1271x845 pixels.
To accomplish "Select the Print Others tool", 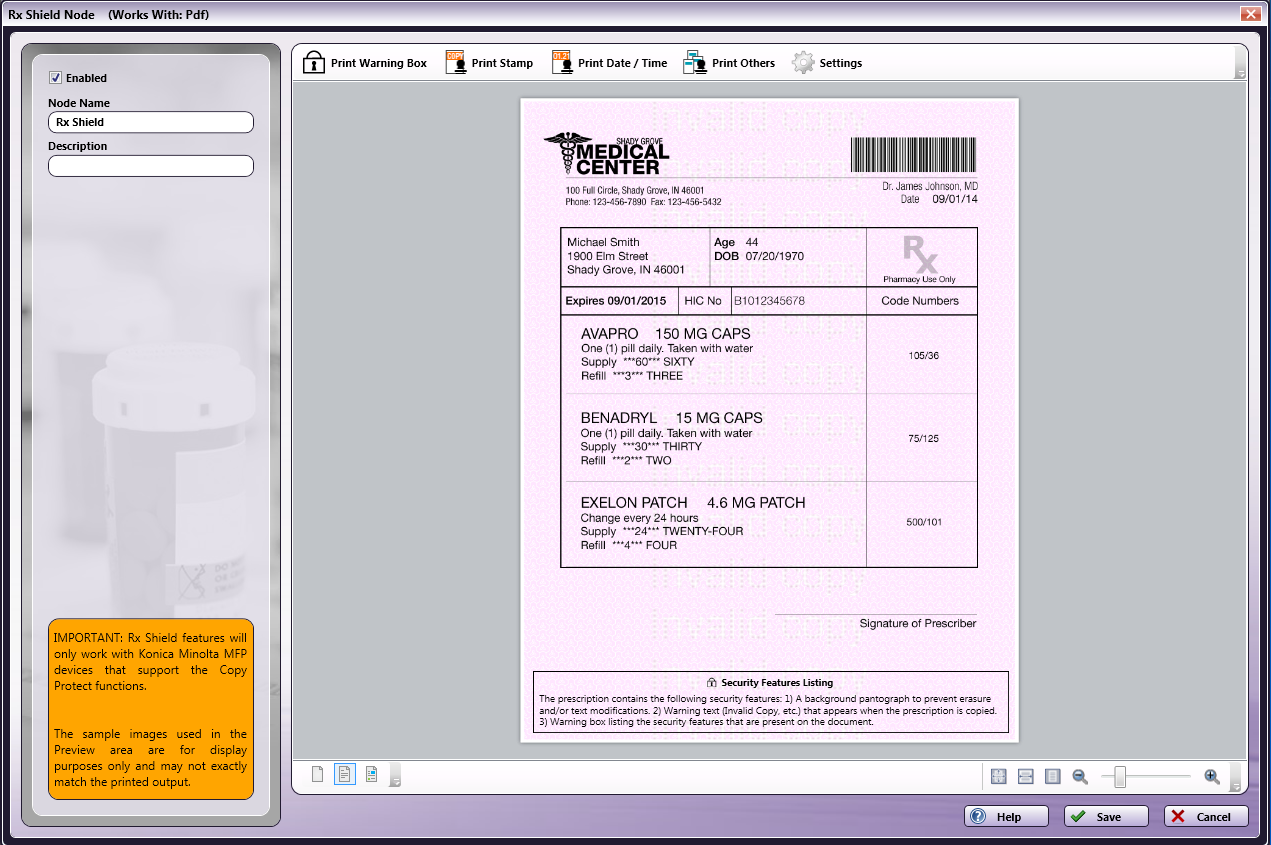I will tap(729, 63).
